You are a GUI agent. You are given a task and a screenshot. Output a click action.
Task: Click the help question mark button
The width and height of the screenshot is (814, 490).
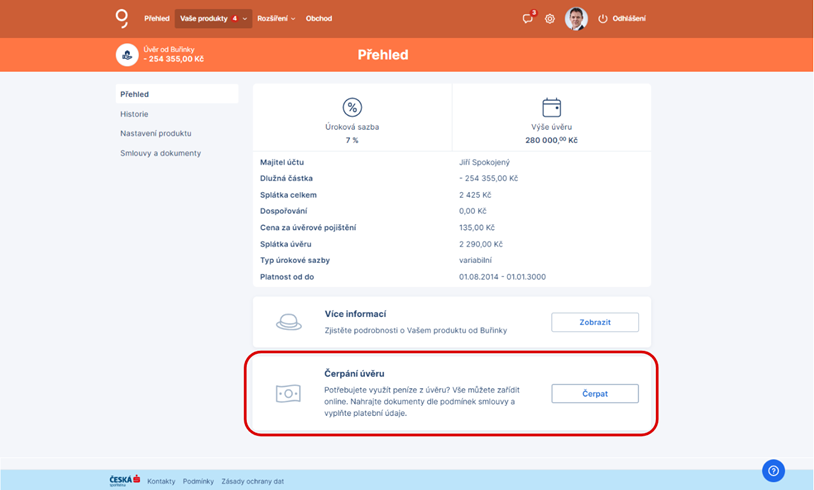tap(773, 471)
